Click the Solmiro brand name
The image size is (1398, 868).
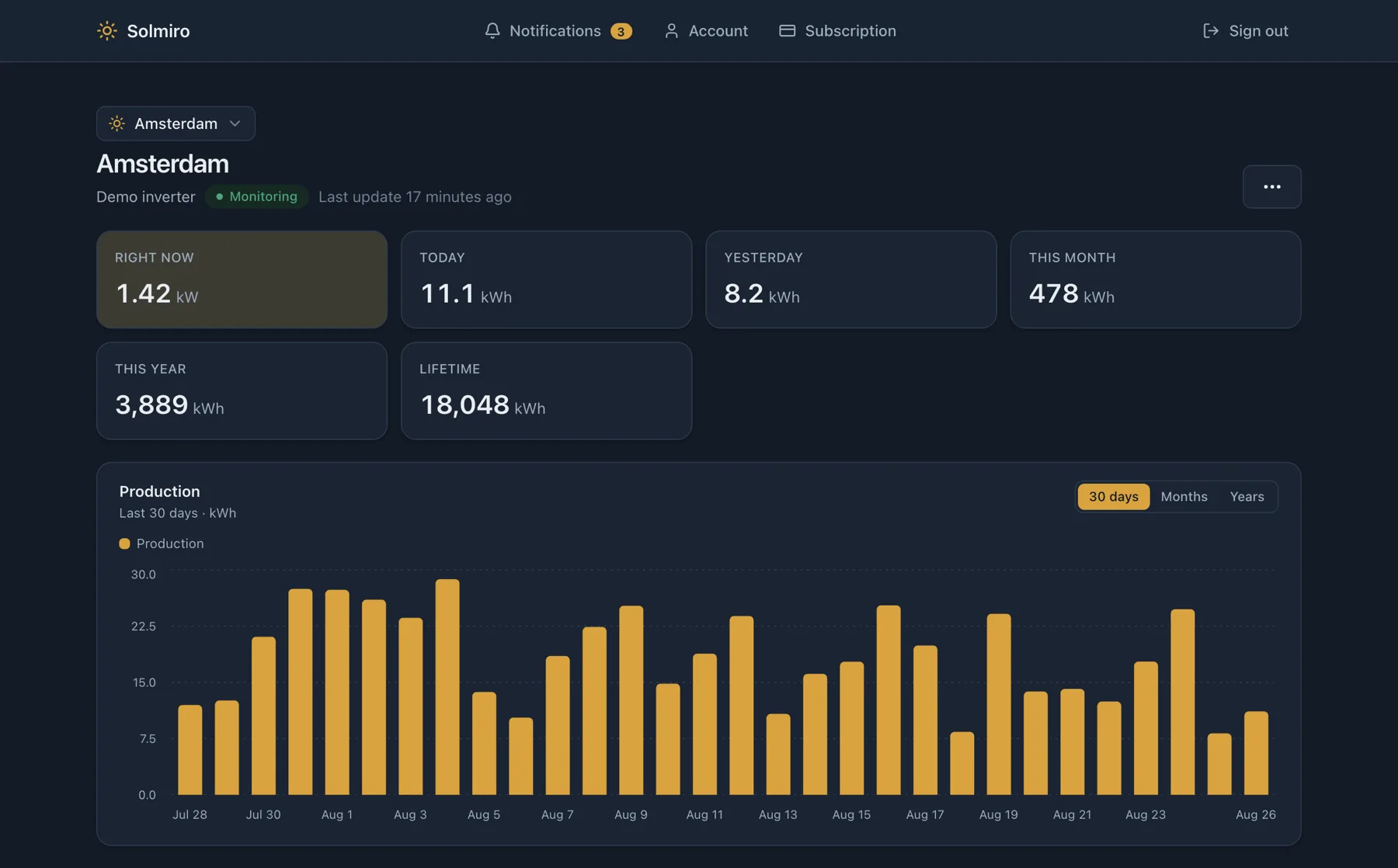pyautogui.click(x=158, y=30)
